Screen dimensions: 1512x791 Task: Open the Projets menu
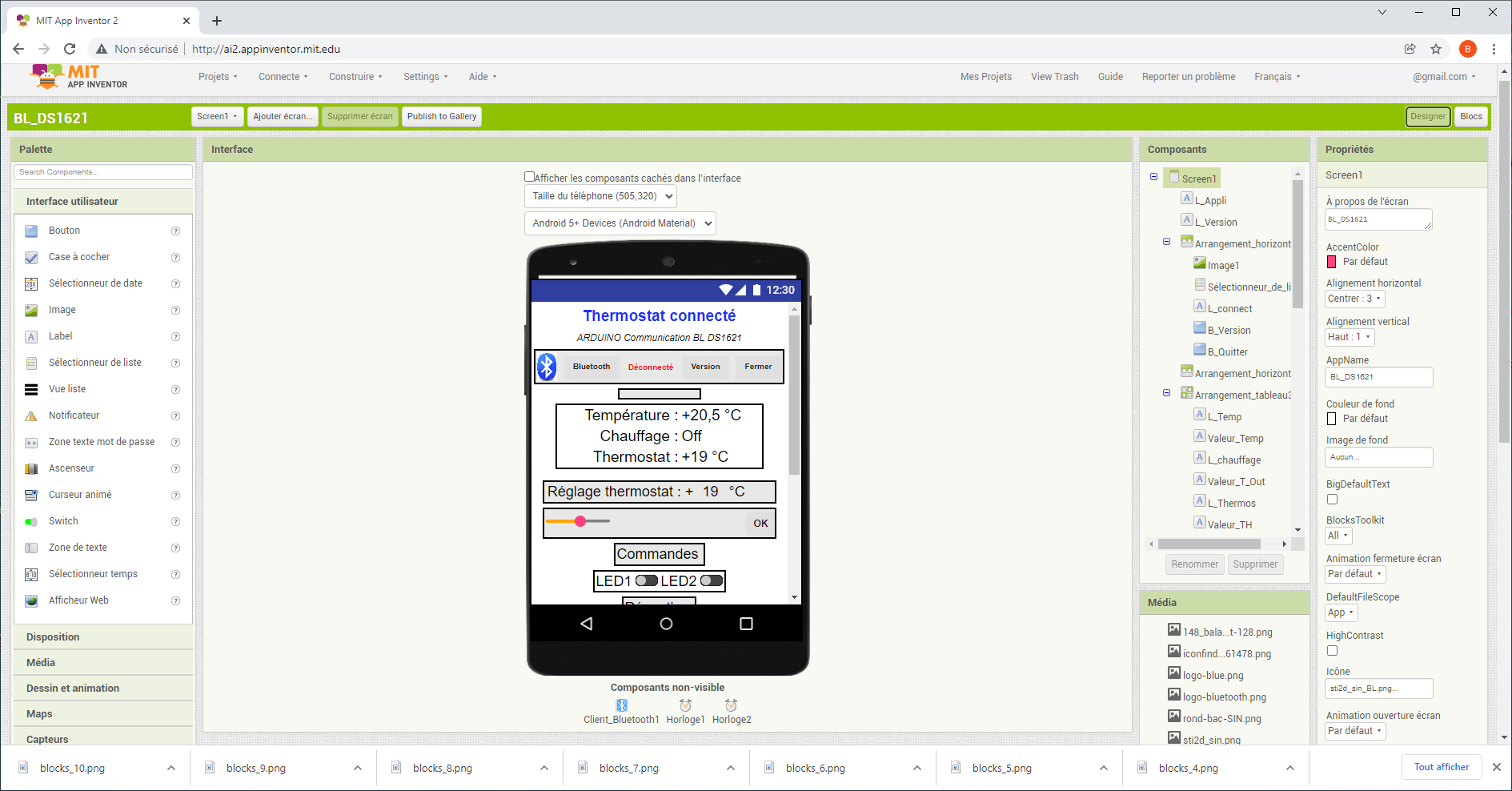[218, 77]
